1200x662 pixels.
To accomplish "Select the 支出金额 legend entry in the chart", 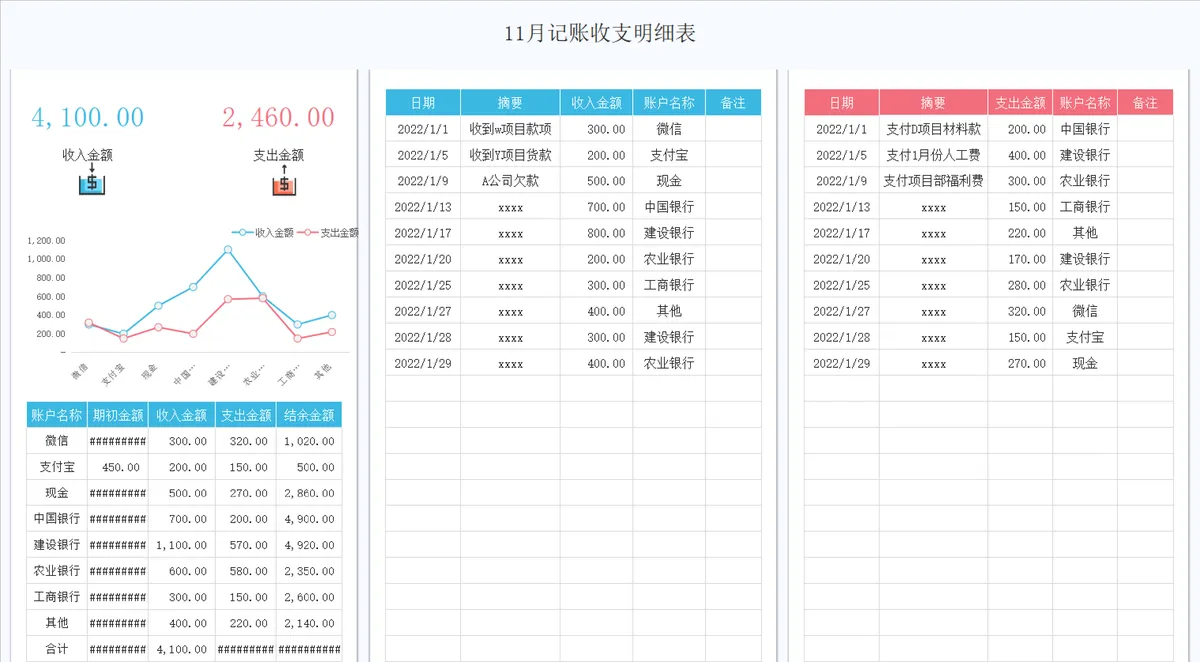I will (x=327, y=232).
